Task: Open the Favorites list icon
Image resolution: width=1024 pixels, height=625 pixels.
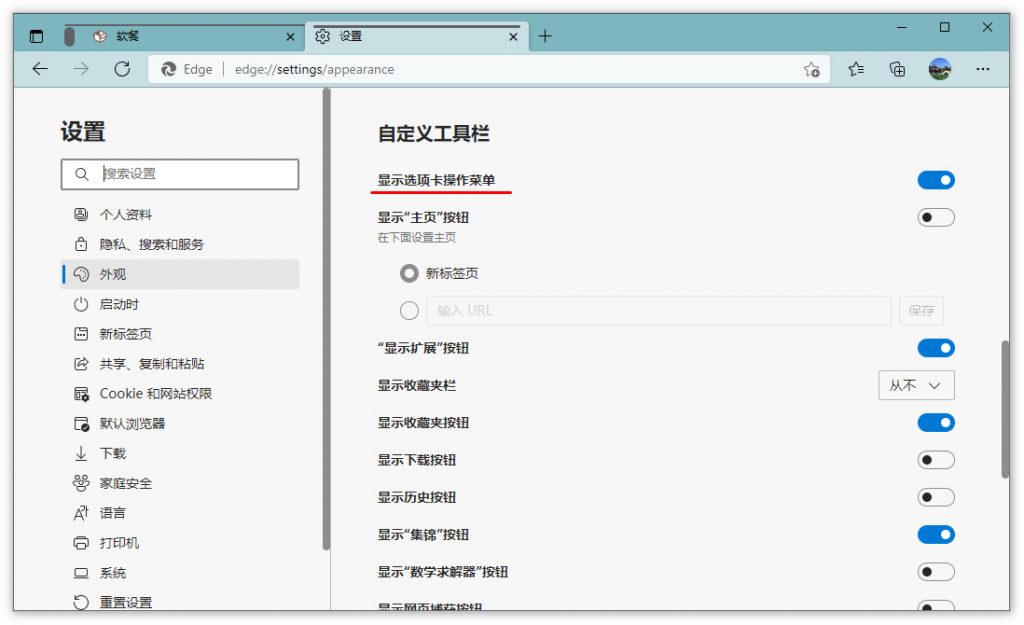Action: 856,69
